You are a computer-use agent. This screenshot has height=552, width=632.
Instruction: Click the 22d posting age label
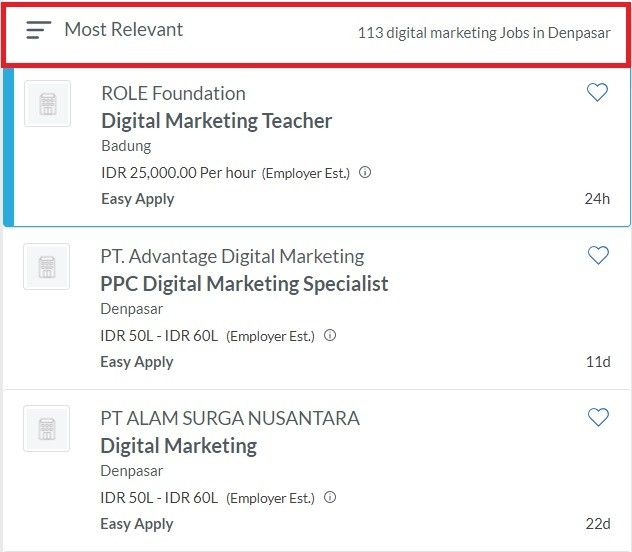[x=598, y=523]
